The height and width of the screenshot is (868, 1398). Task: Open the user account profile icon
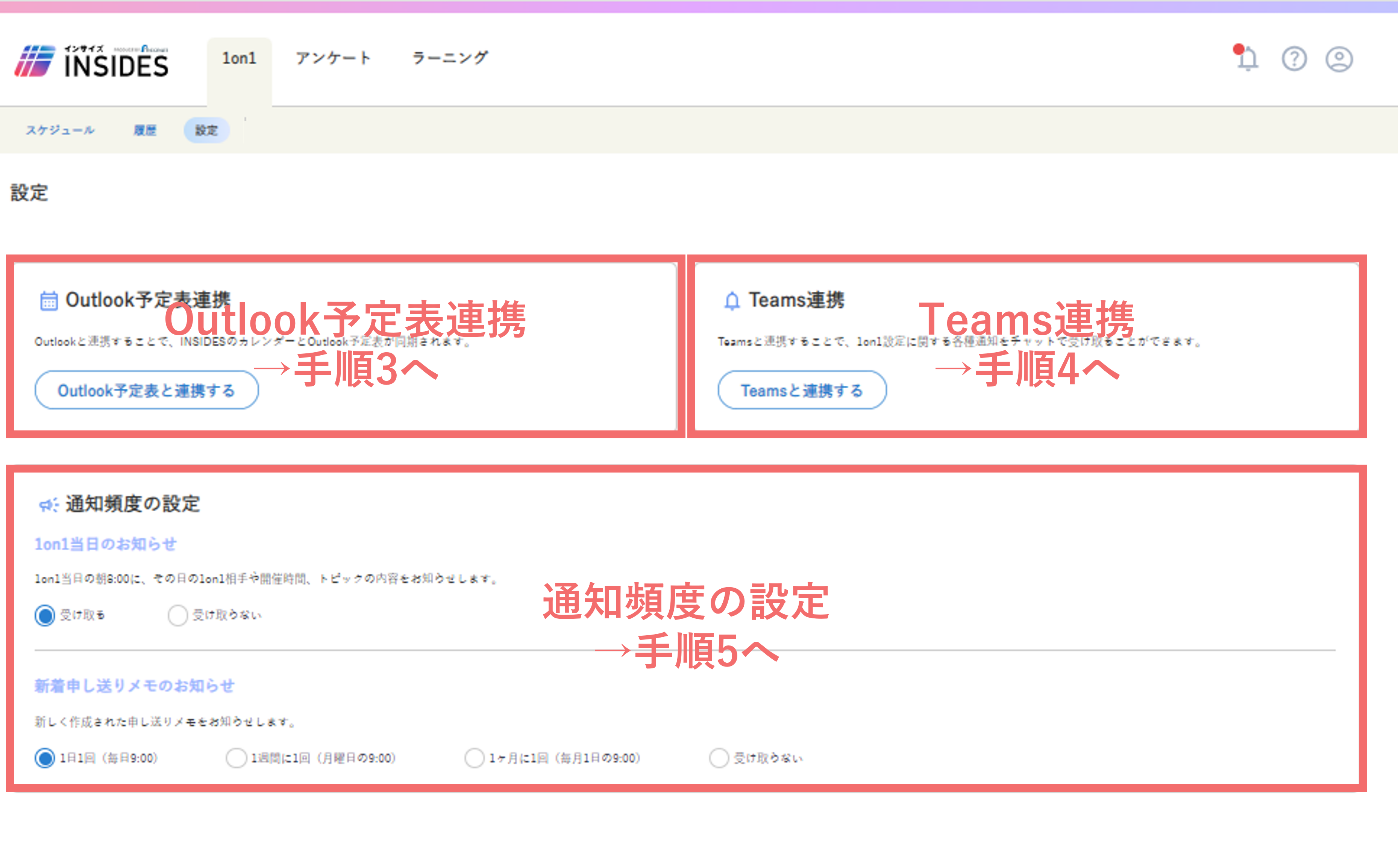pyautogui.click(x=1339, y=59)
